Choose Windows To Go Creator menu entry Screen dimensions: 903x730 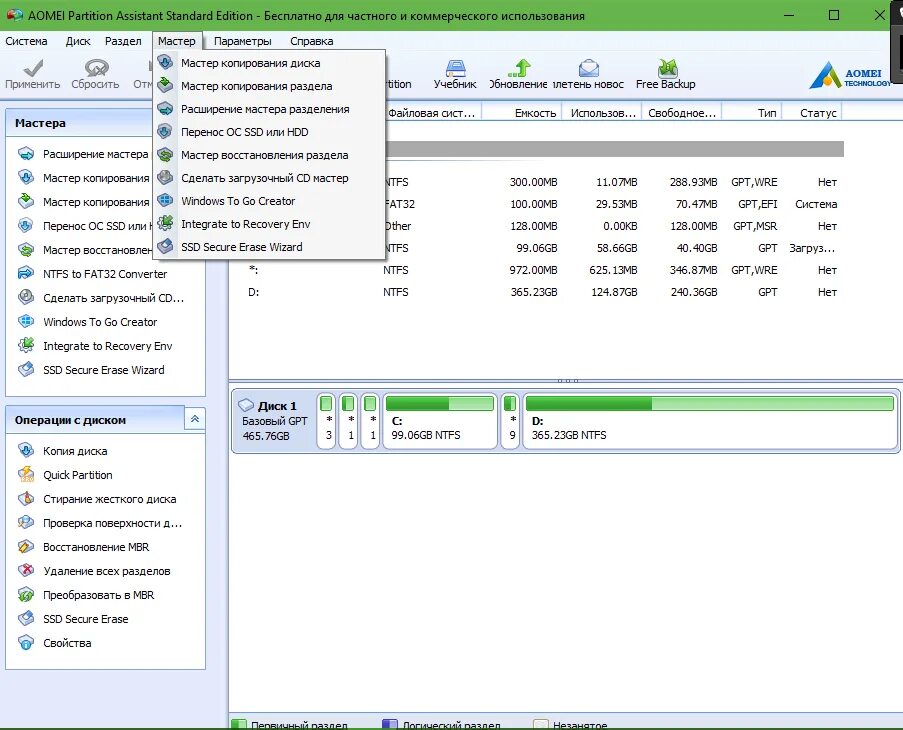pyautogui.click(x=270, y=201)
